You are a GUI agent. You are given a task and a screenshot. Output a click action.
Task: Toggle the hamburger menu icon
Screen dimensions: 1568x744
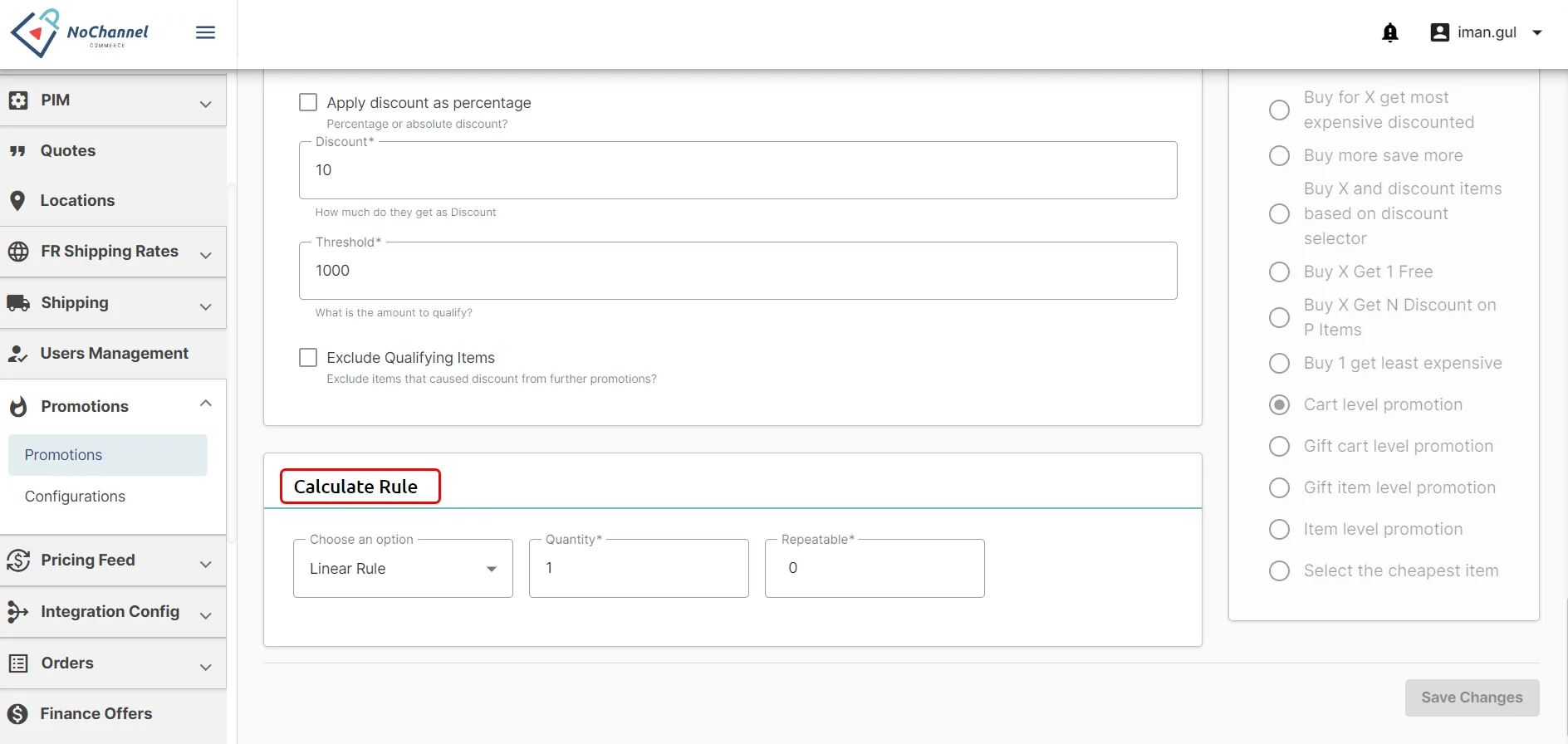[205, 32]
